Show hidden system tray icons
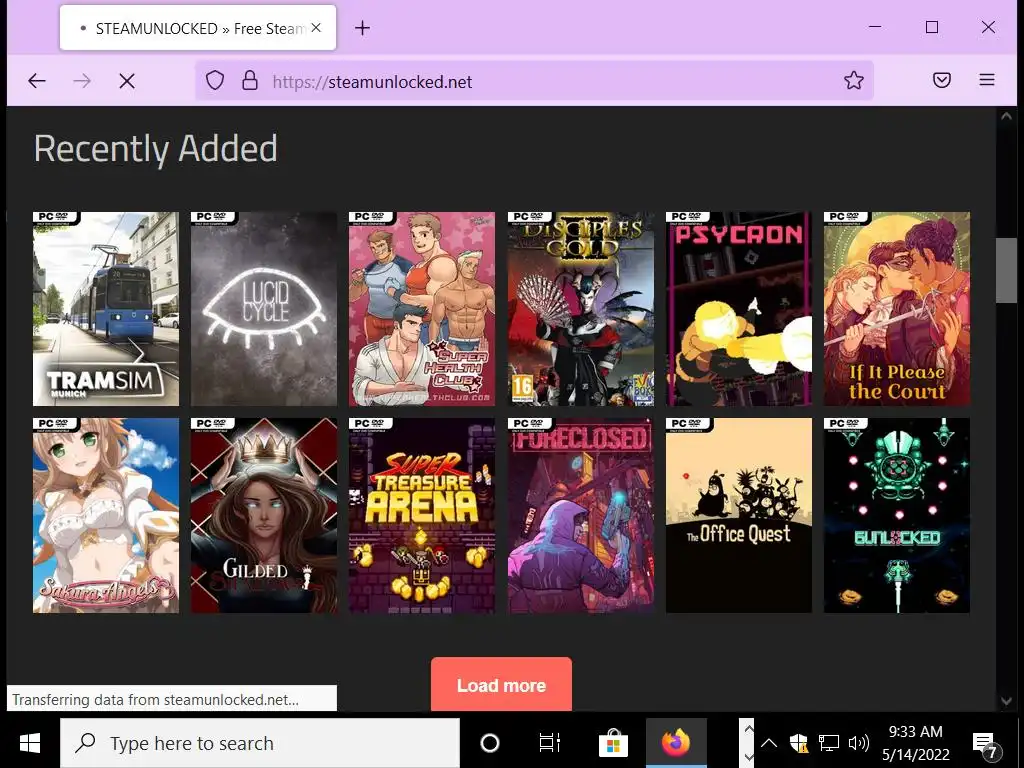1024x768 pixels. point(769,743)
